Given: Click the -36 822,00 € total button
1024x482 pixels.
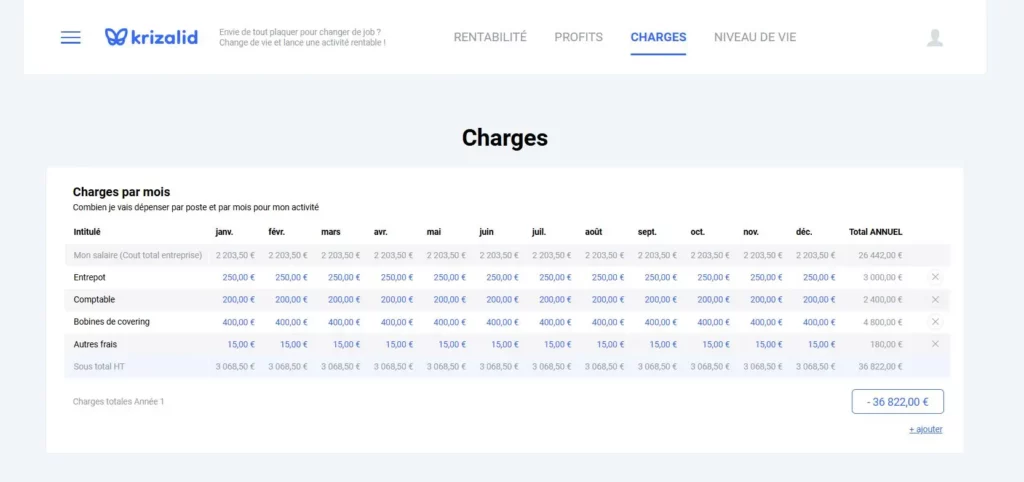Looking at the screenshot, I should tap(897, 402).
